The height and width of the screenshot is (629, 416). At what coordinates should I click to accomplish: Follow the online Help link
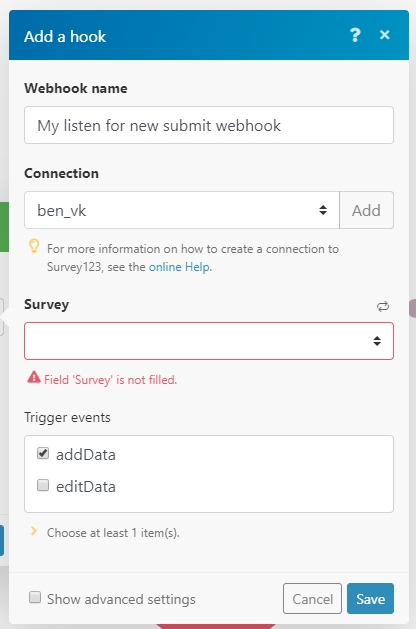pyautogui.click(x=179, y=267)
